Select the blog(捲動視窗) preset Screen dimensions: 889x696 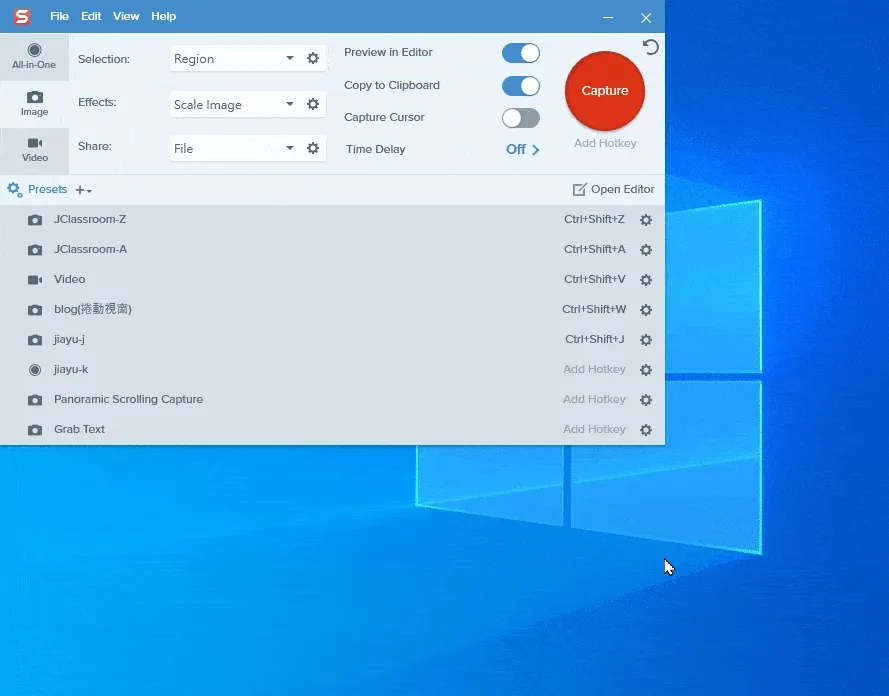332,309
